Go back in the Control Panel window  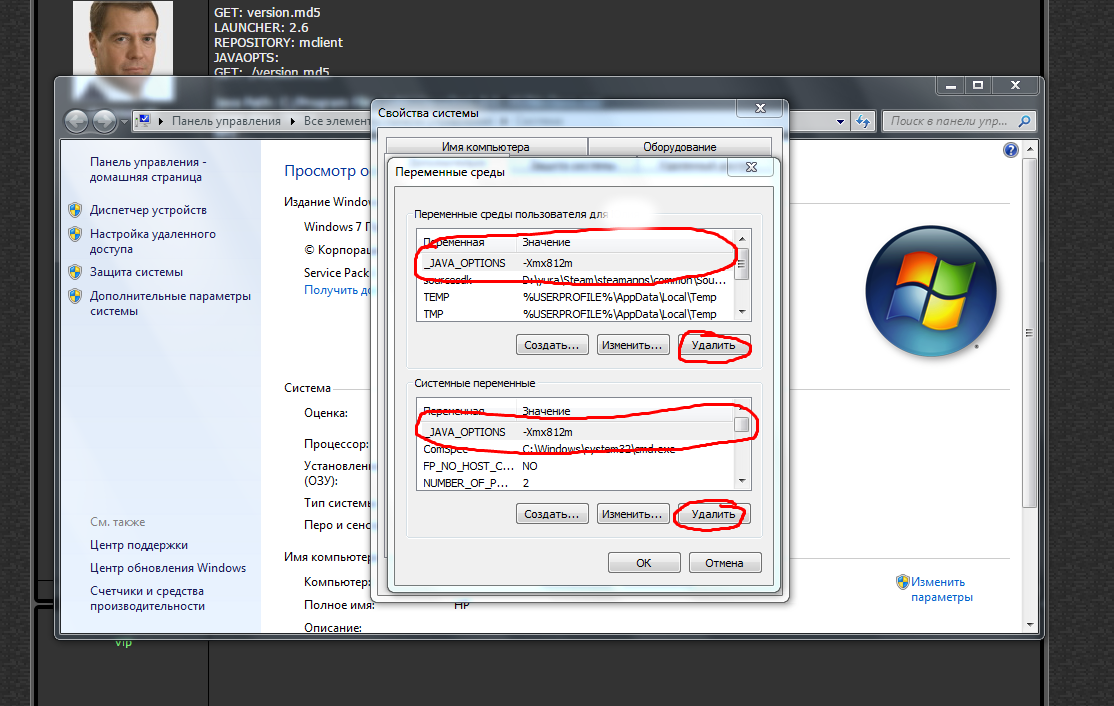(76, 121)
